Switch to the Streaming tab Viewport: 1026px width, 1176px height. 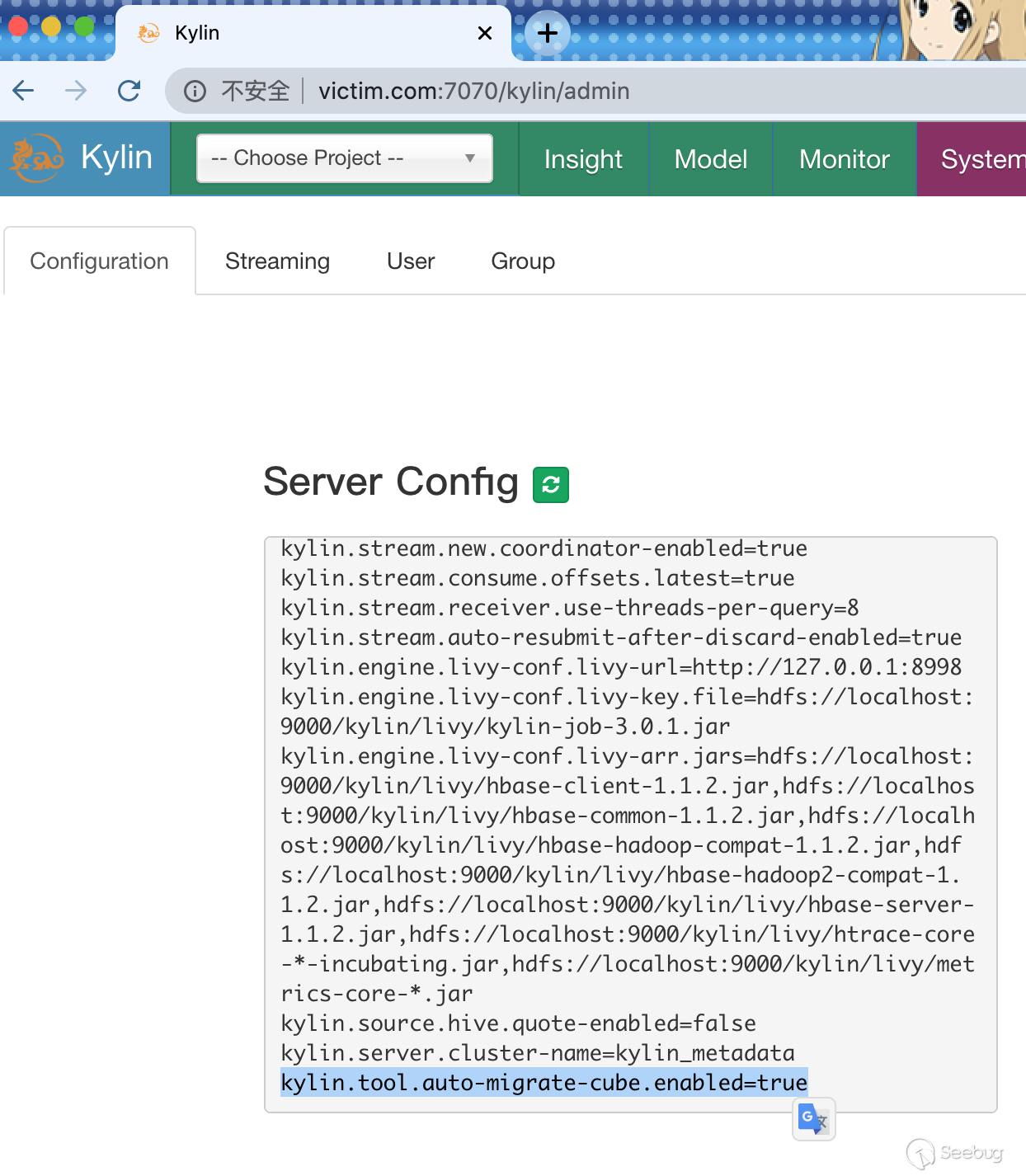pyautogui.click(x=277, y=261)
